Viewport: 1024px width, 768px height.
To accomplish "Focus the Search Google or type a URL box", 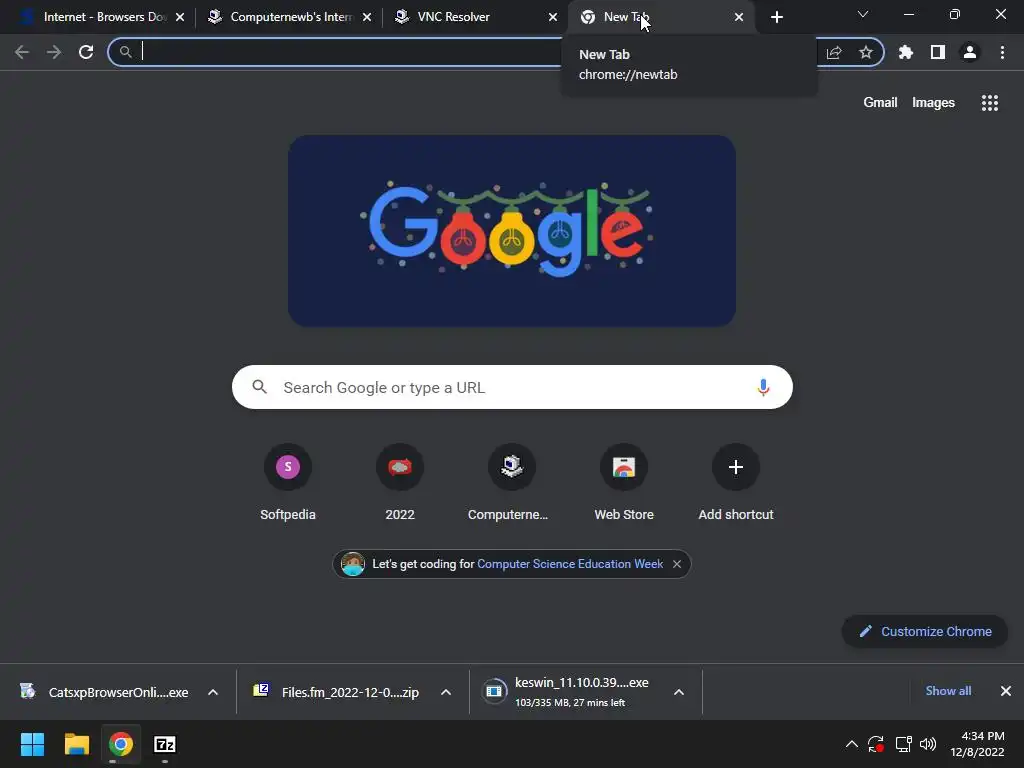I will (512, 387).
